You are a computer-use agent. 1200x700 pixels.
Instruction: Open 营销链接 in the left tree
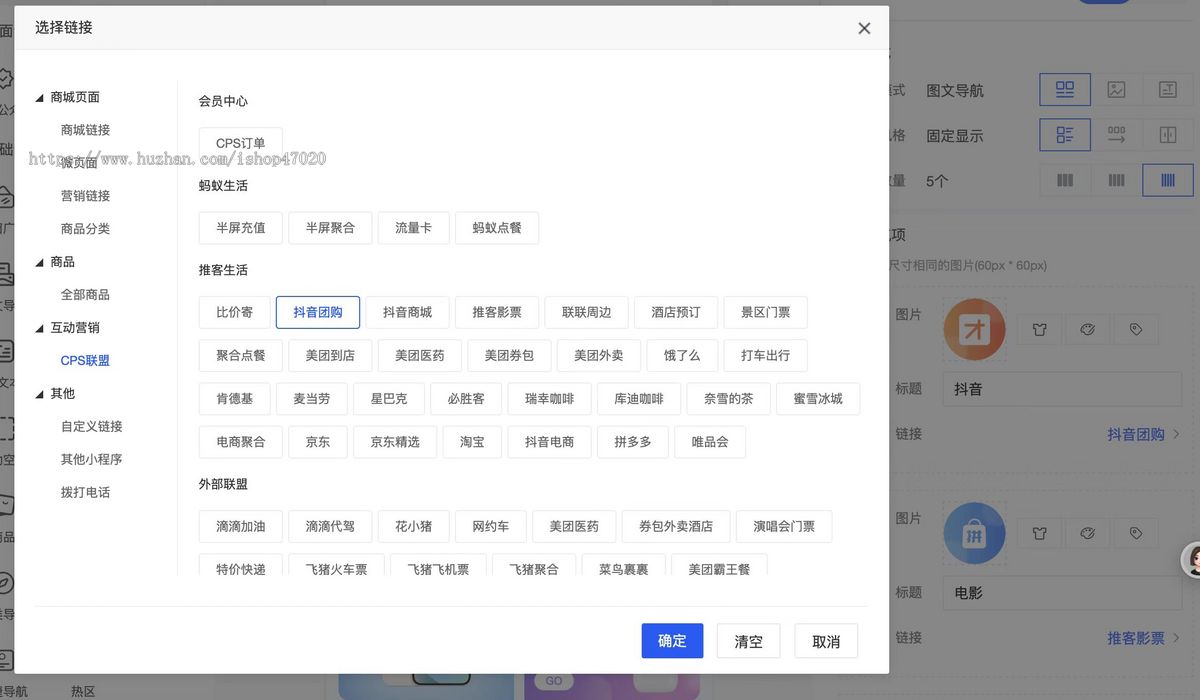click(x=85, y=196)
